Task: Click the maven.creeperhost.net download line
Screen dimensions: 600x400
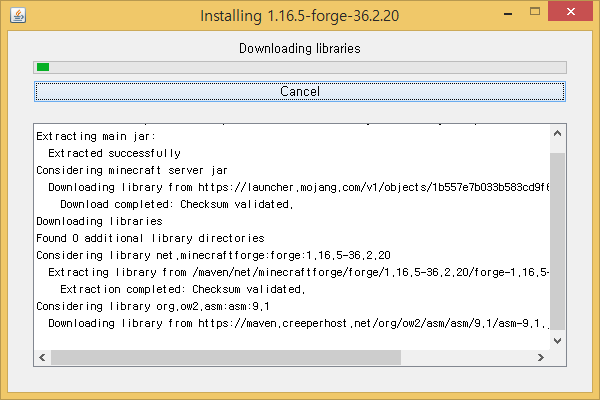Action: (299, 323)
